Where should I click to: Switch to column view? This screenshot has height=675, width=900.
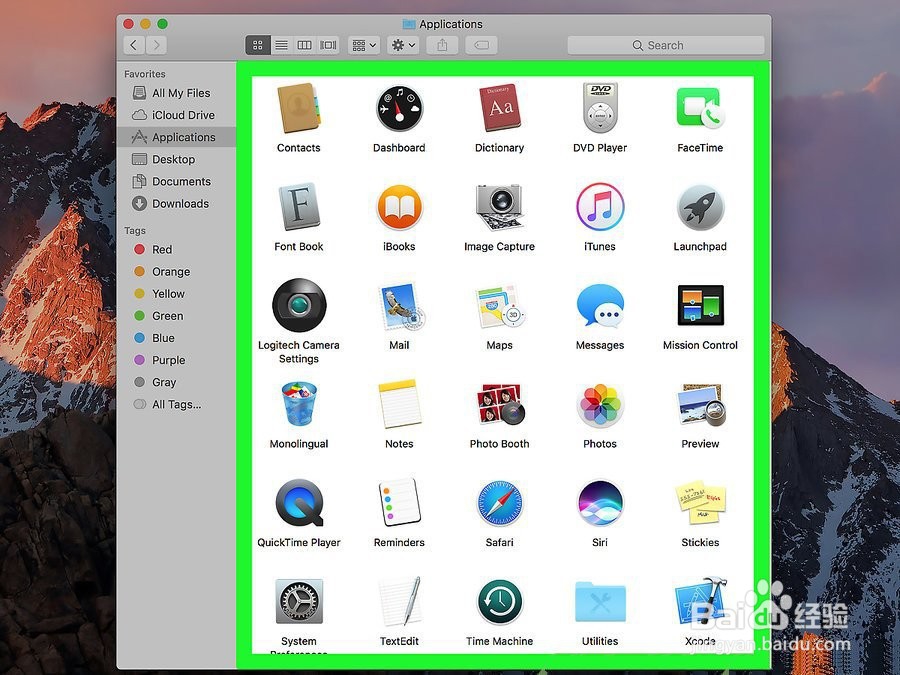304,45
